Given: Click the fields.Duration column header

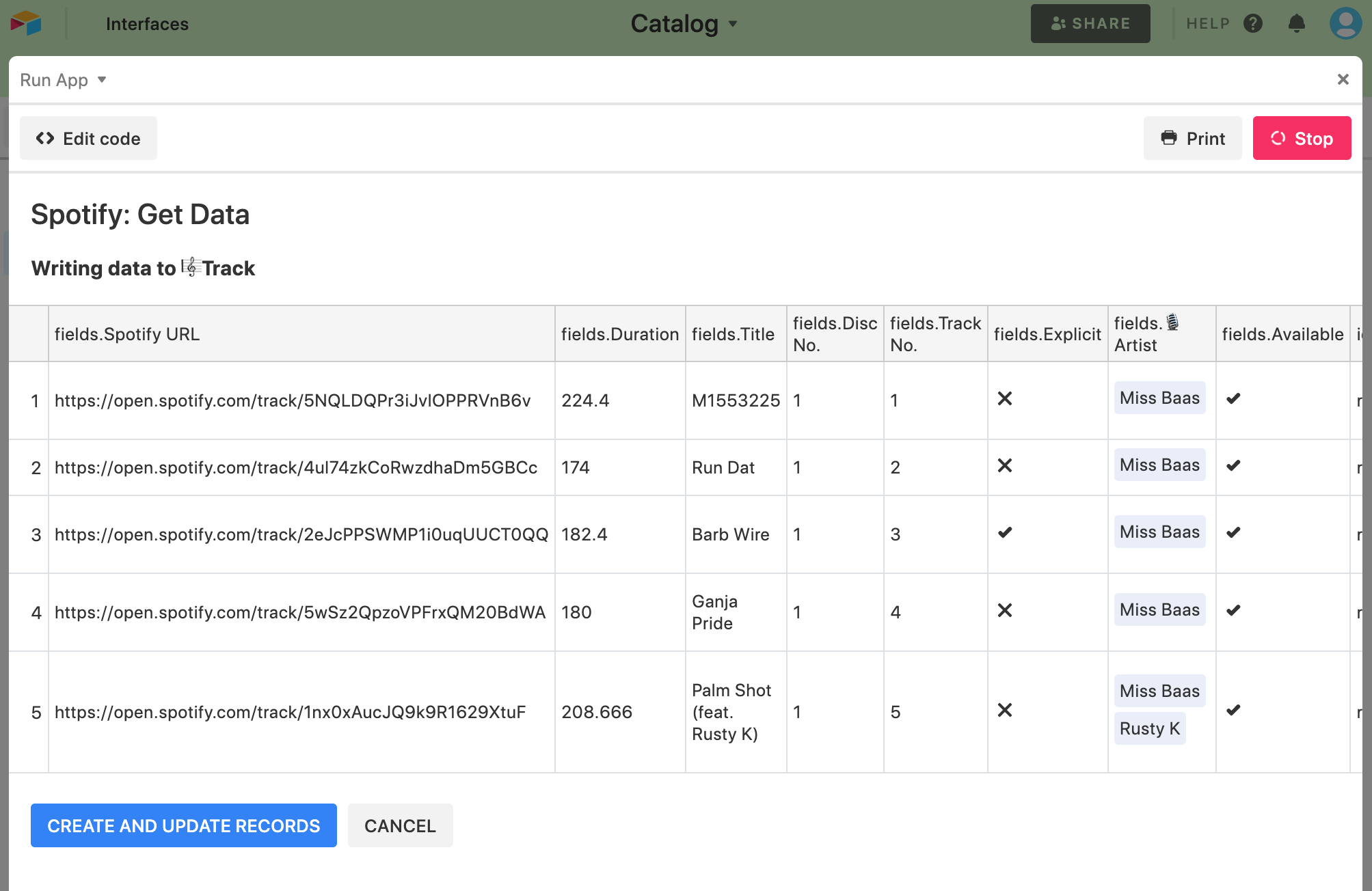Looking at the screenshot, I should tap(620, 333).
